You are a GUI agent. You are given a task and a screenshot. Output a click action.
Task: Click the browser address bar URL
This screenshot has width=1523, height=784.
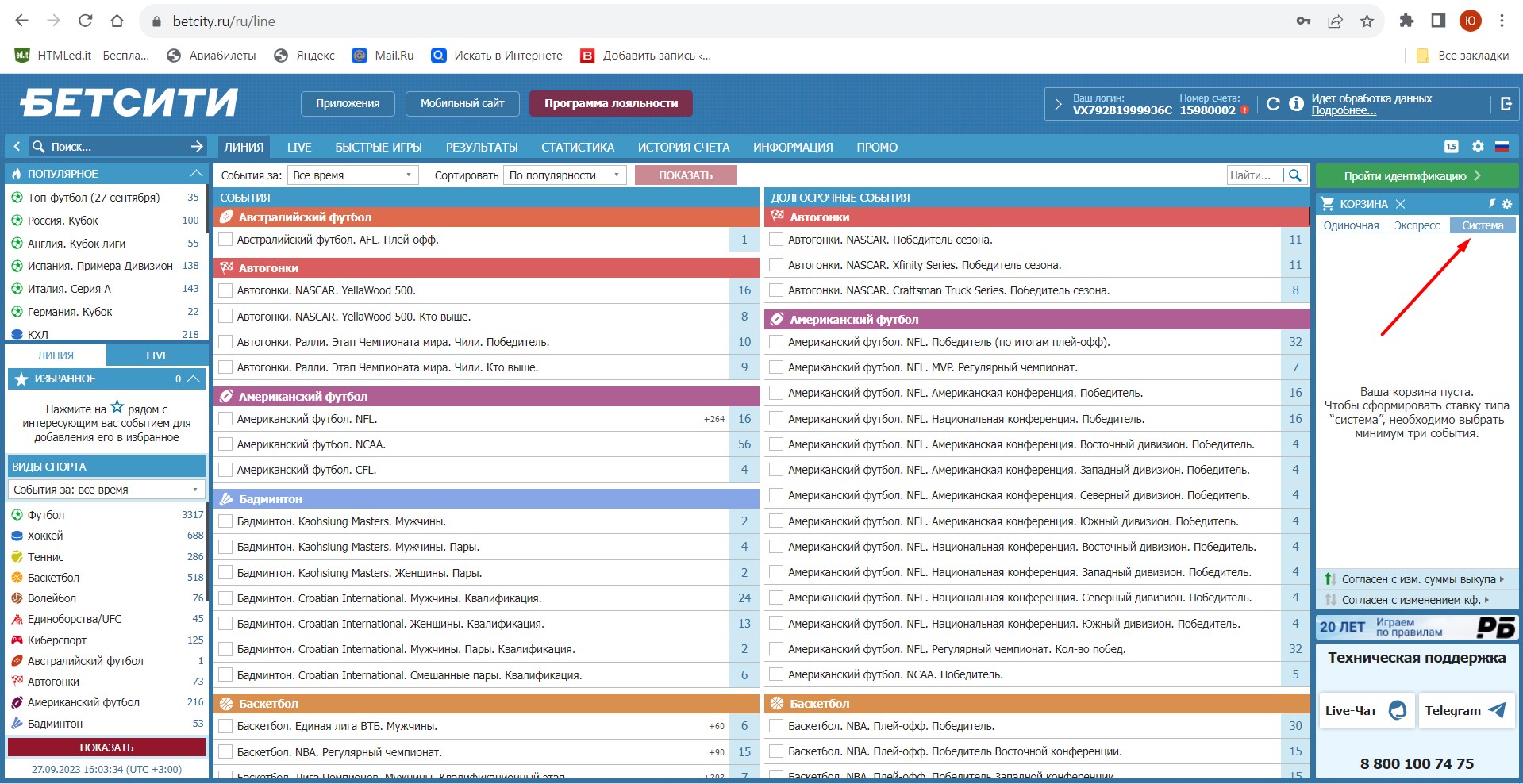pyautogui.click(x=224, y=21)
